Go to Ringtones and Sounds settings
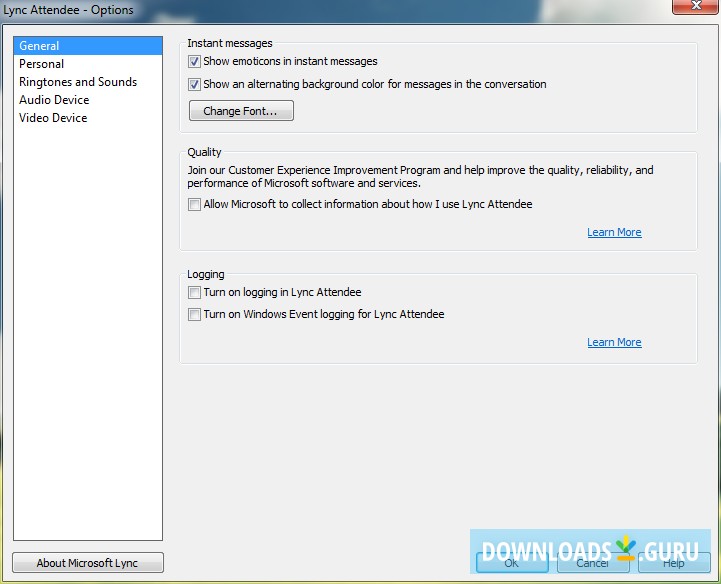The height and width of the screenshot is (584, 721). (x=88, y=82)
